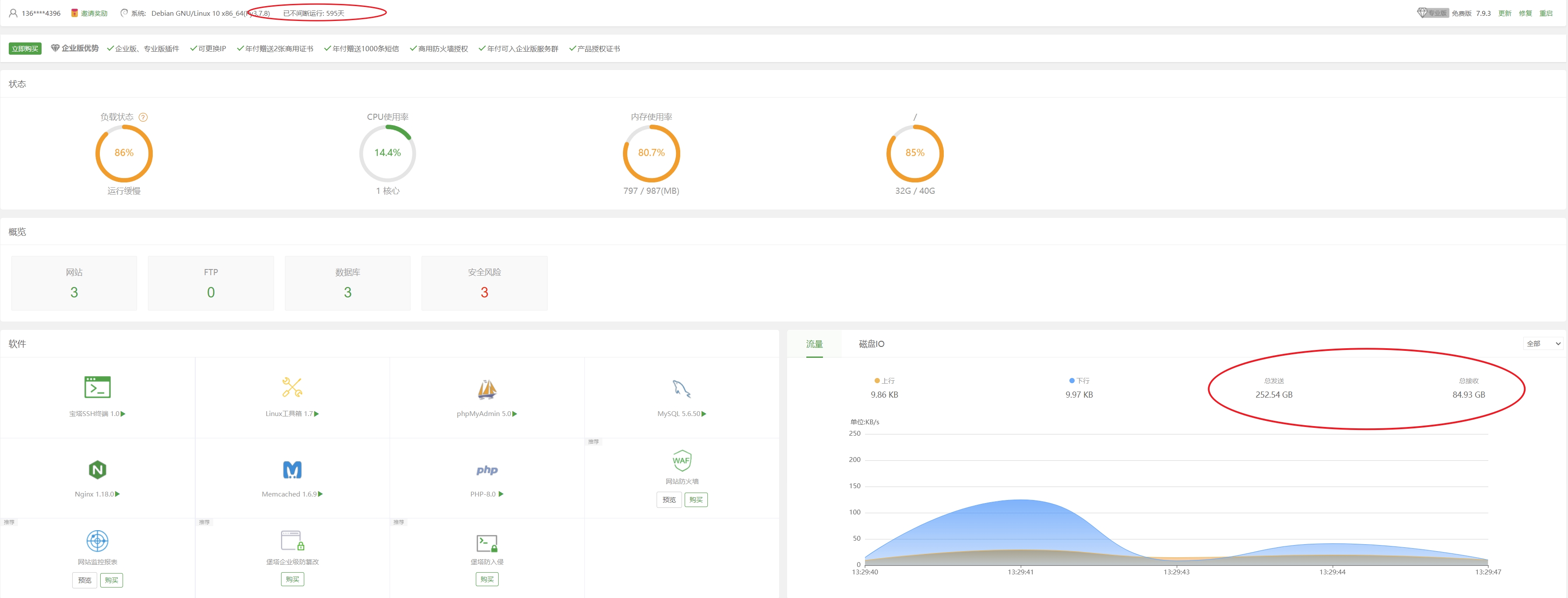Image resolution: width=1568 pixels, height=598 pixels.
Task: Click the phpMyAdmin sailboat icon
Action: (x=487, y=389)
